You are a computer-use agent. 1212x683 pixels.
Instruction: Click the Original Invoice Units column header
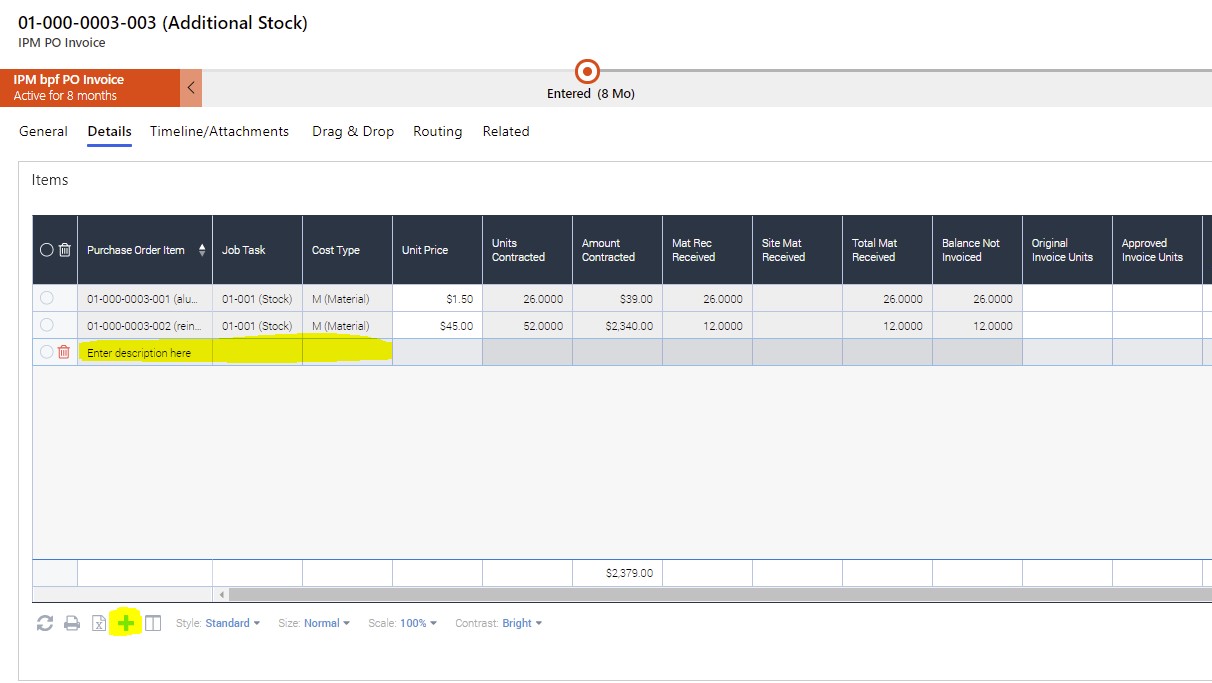pos(1067,250)
